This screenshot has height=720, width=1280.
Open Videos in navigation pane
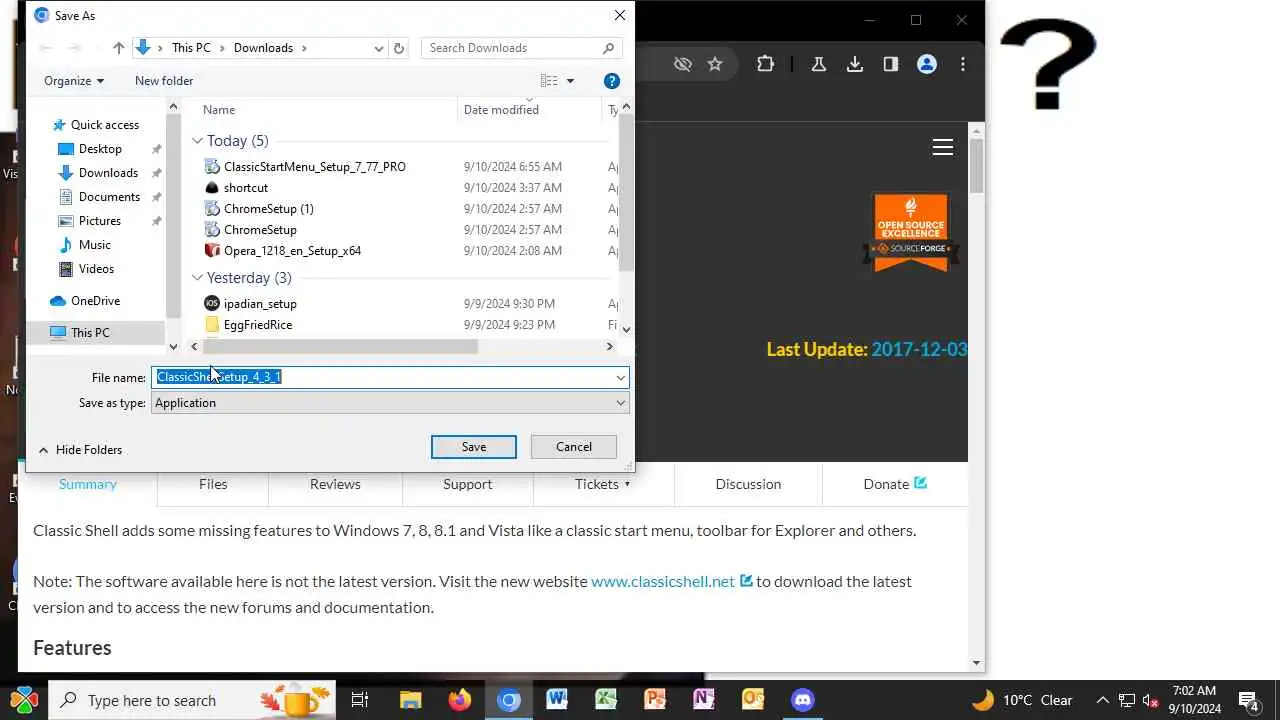[96, 269]
